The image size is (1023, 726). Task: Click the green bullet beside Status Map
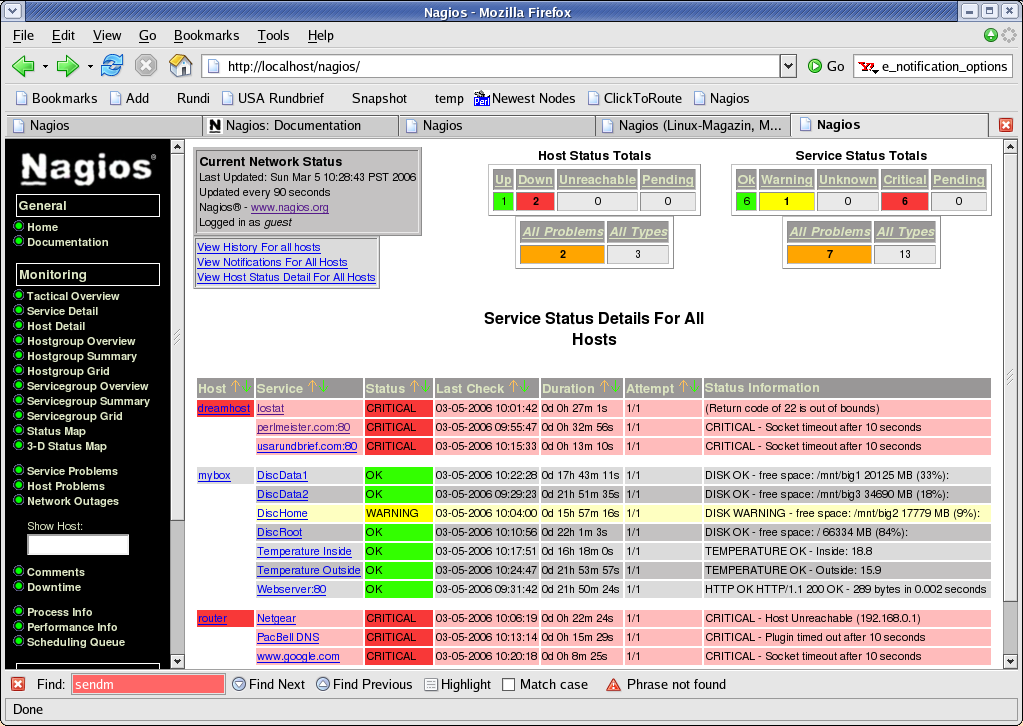pos(18,431)
